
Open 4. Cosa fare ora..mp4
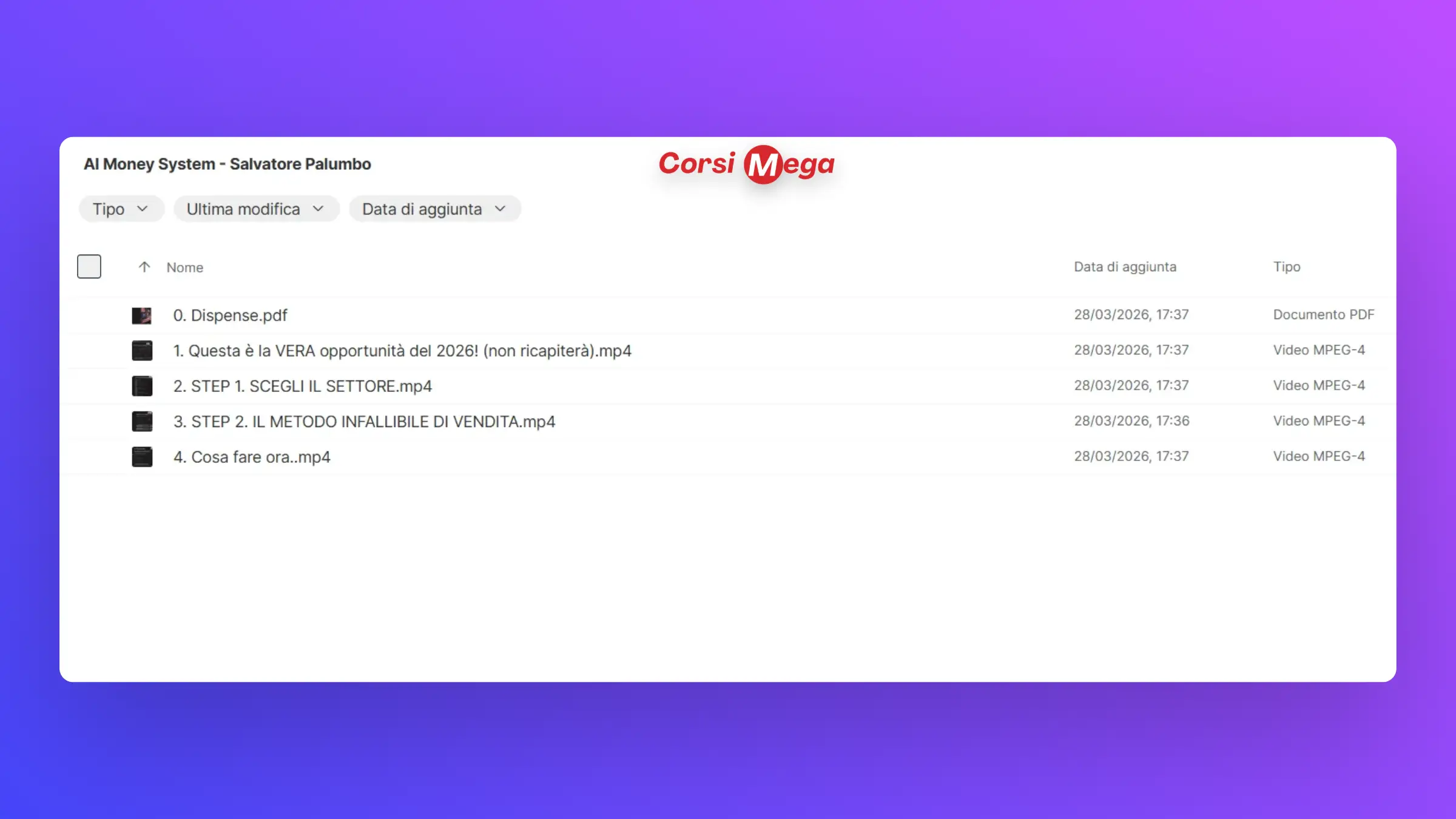(x=252, y=457)
